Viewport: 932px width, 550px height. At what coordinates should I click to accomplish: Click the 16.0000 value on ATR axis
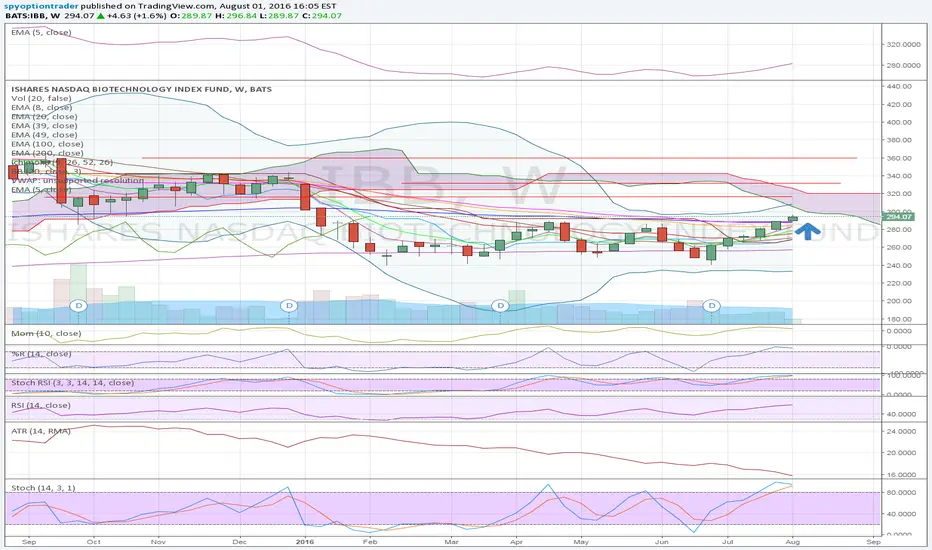(x=902, y=475)
